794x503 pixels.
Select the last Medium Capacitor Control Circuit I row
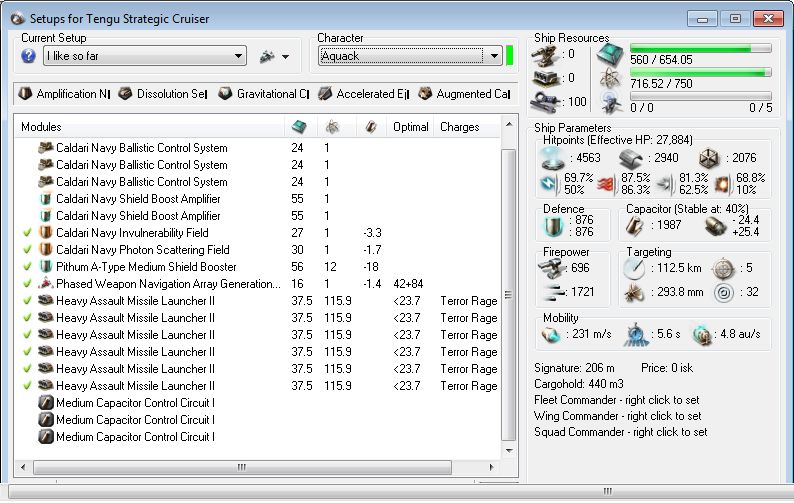258,437
